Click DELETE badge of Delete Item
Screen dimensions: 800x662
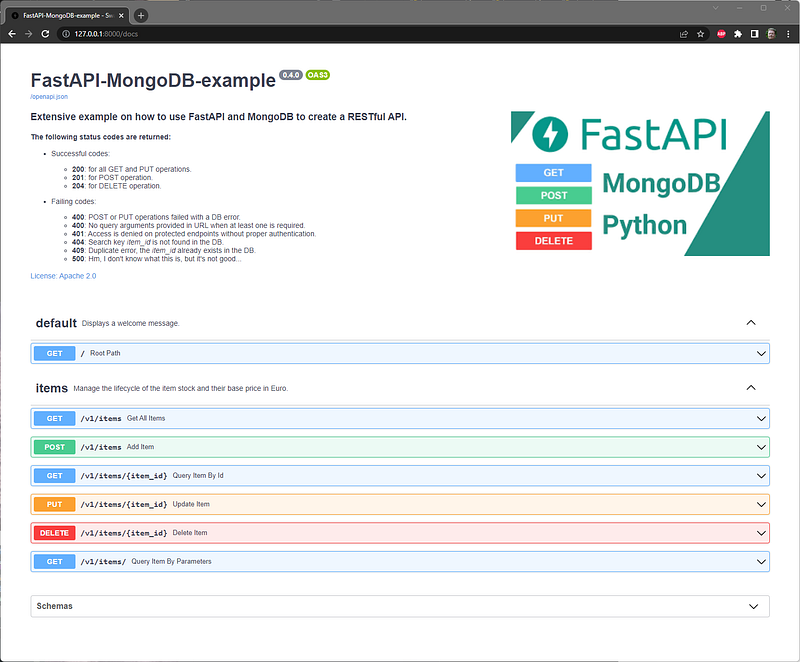[55, 533]
